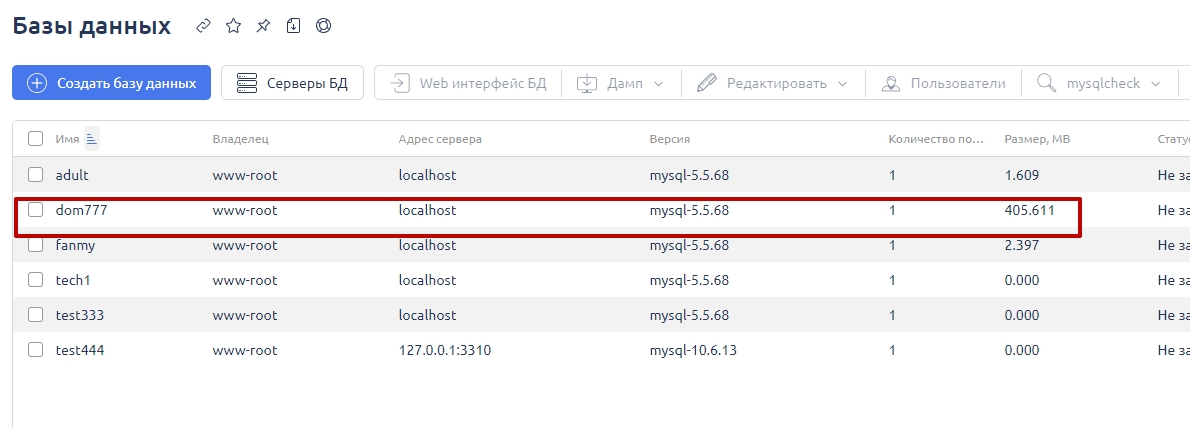Viewport: 1190px width, 428px height.
Task: Click the Версия column header
Action: click(670, 139)
